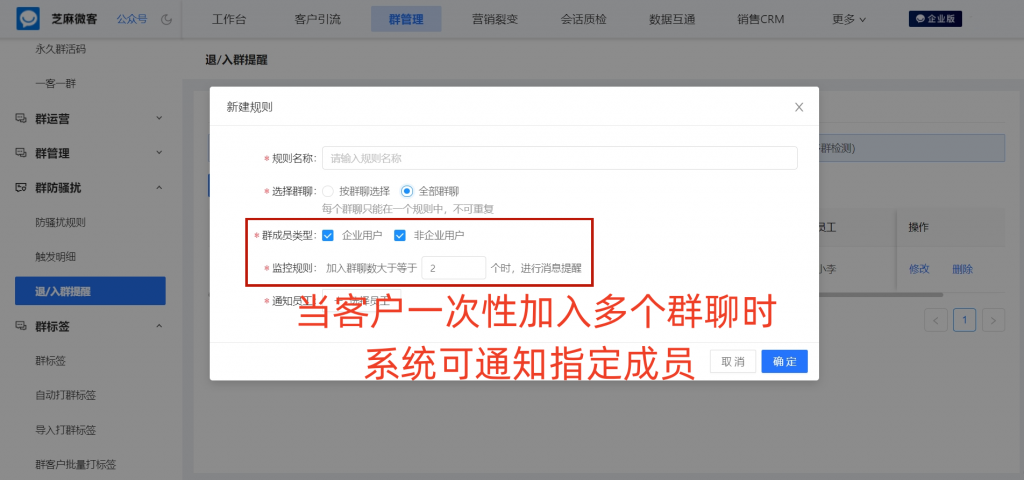Focus the 规则名称 input field
This screenshot has height=480, width=1024.
(x=560, y=158)
